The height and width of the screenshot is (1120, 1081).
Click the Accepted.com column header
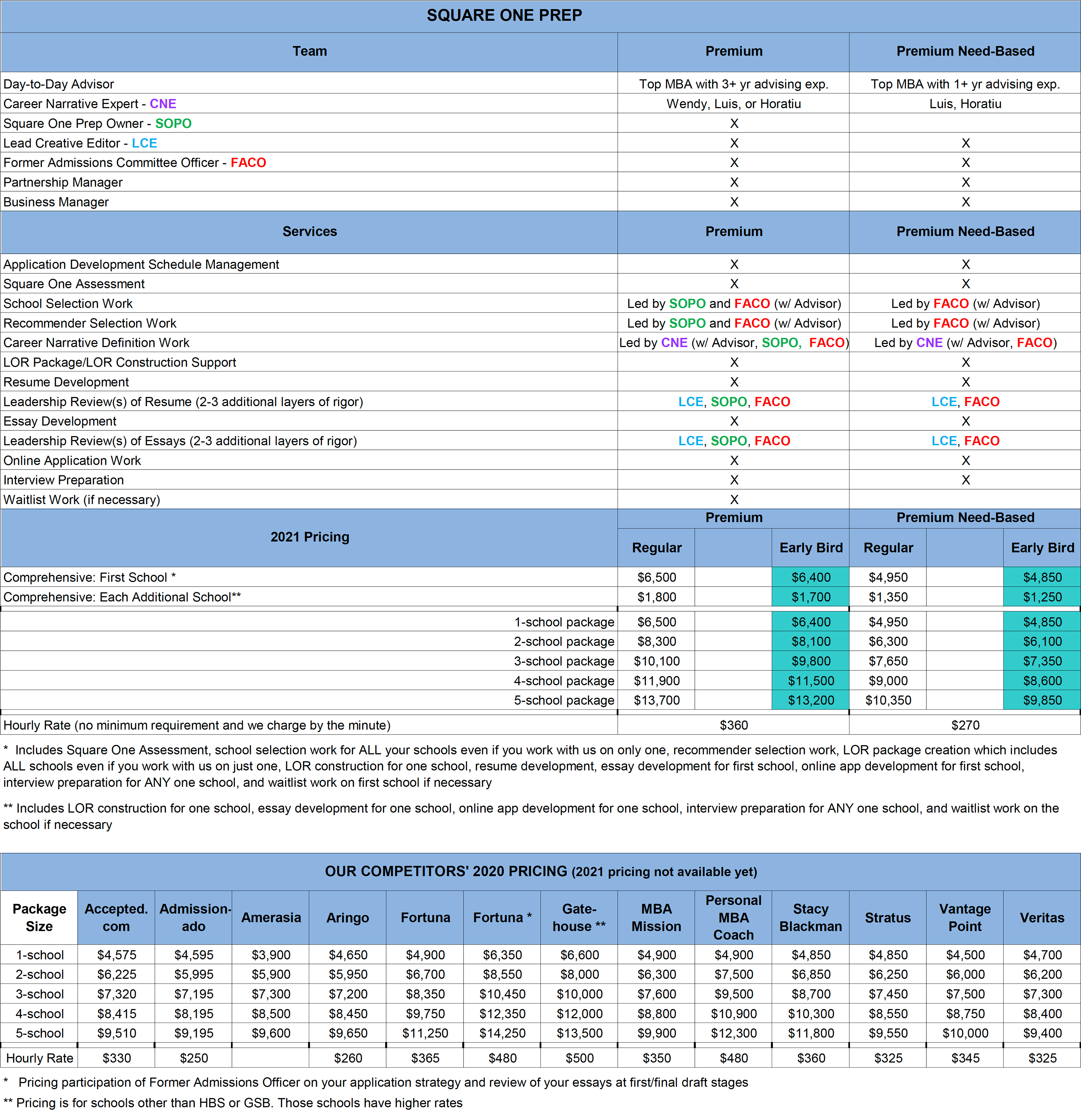tap(116, 917)
